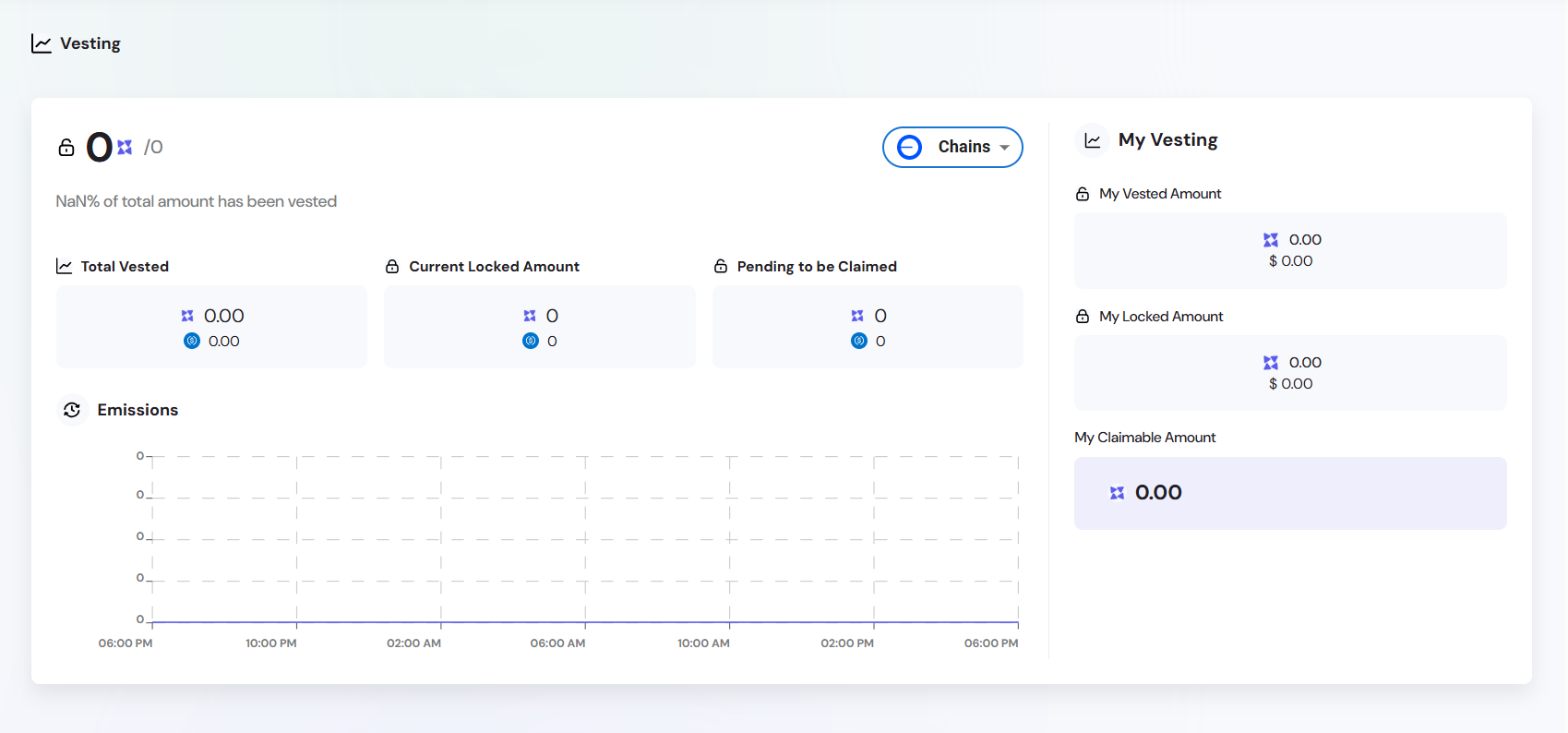
Task: Click blue coin icon in Total Vested card
Action: coord(192,341)
